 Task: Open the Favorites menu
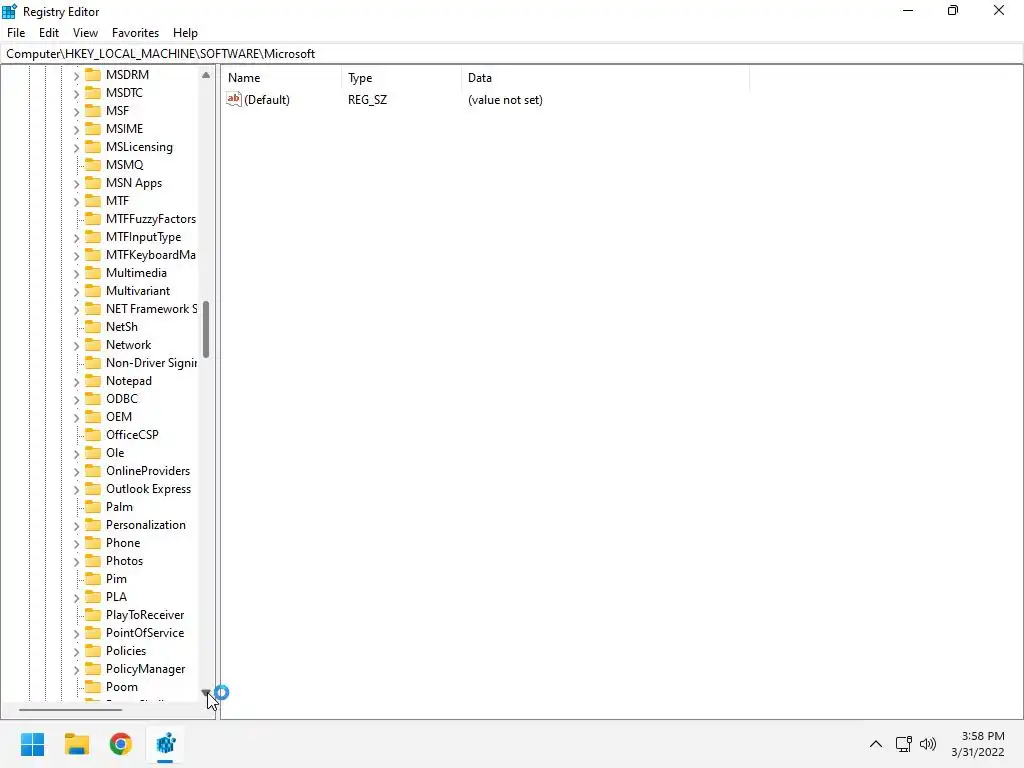[x=135, y=33]
